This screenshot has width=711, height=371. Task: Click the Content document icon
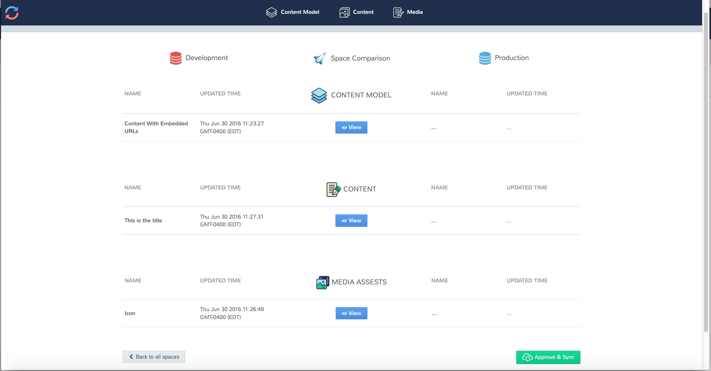click(x=333, y=189)
